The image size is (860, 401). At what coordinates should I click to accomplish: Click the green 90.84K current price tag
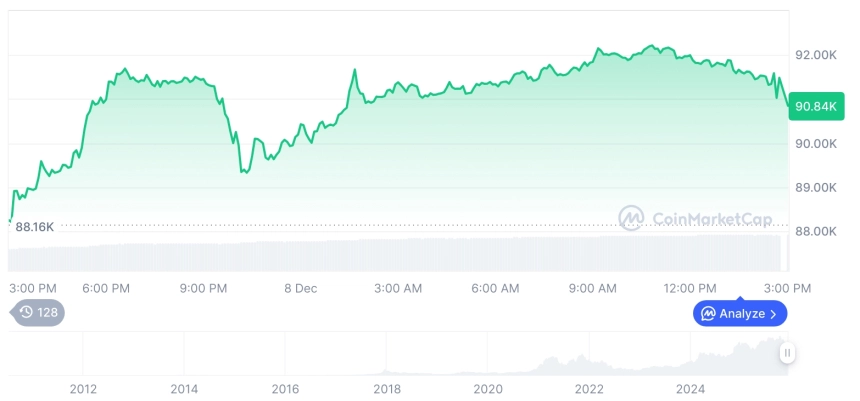pyautogui.click(x=815, y=107)
